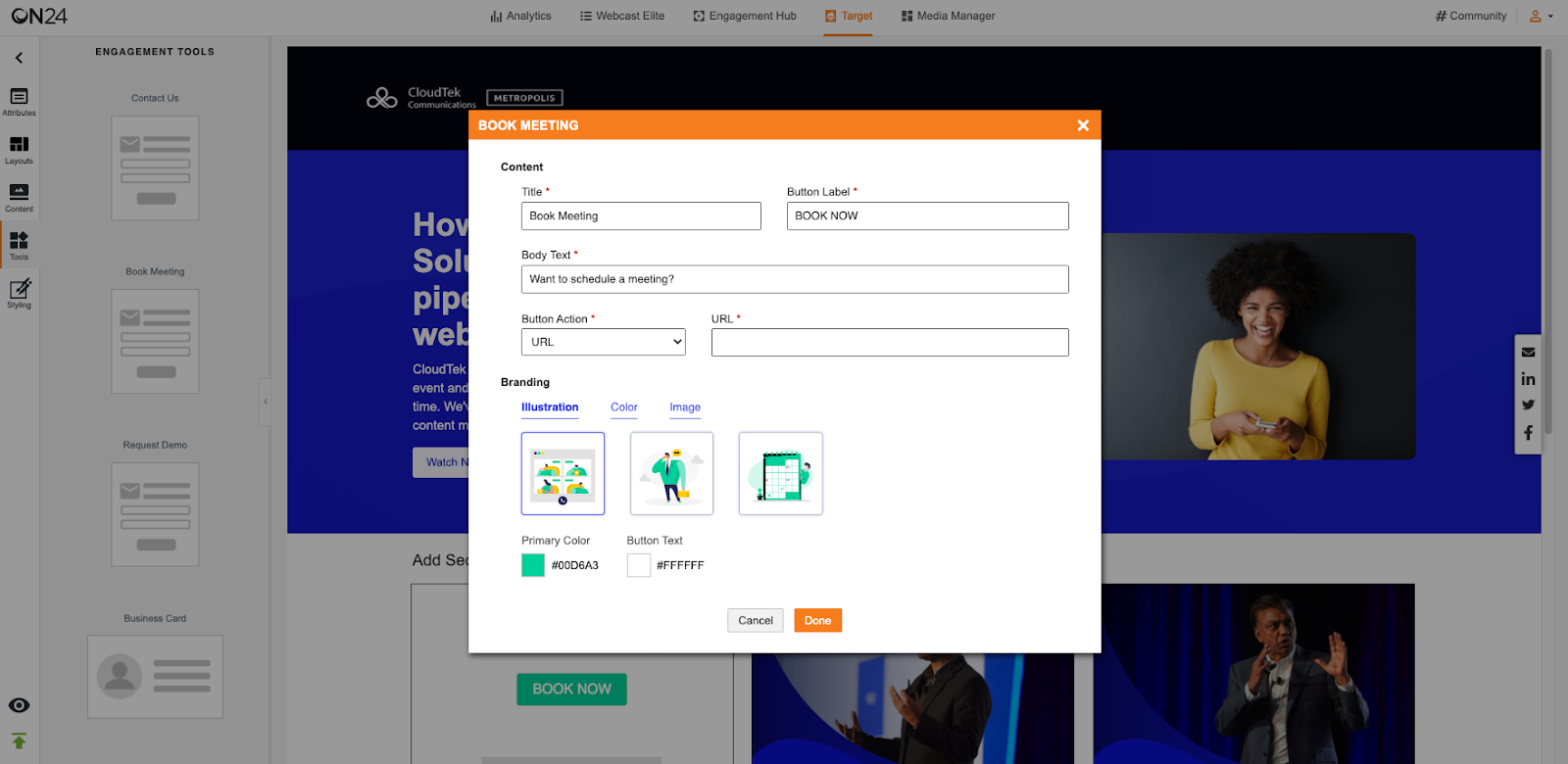Click the Facebook share icon
The height and width of the screenshot is (764, 1568).
[1528, 432]
